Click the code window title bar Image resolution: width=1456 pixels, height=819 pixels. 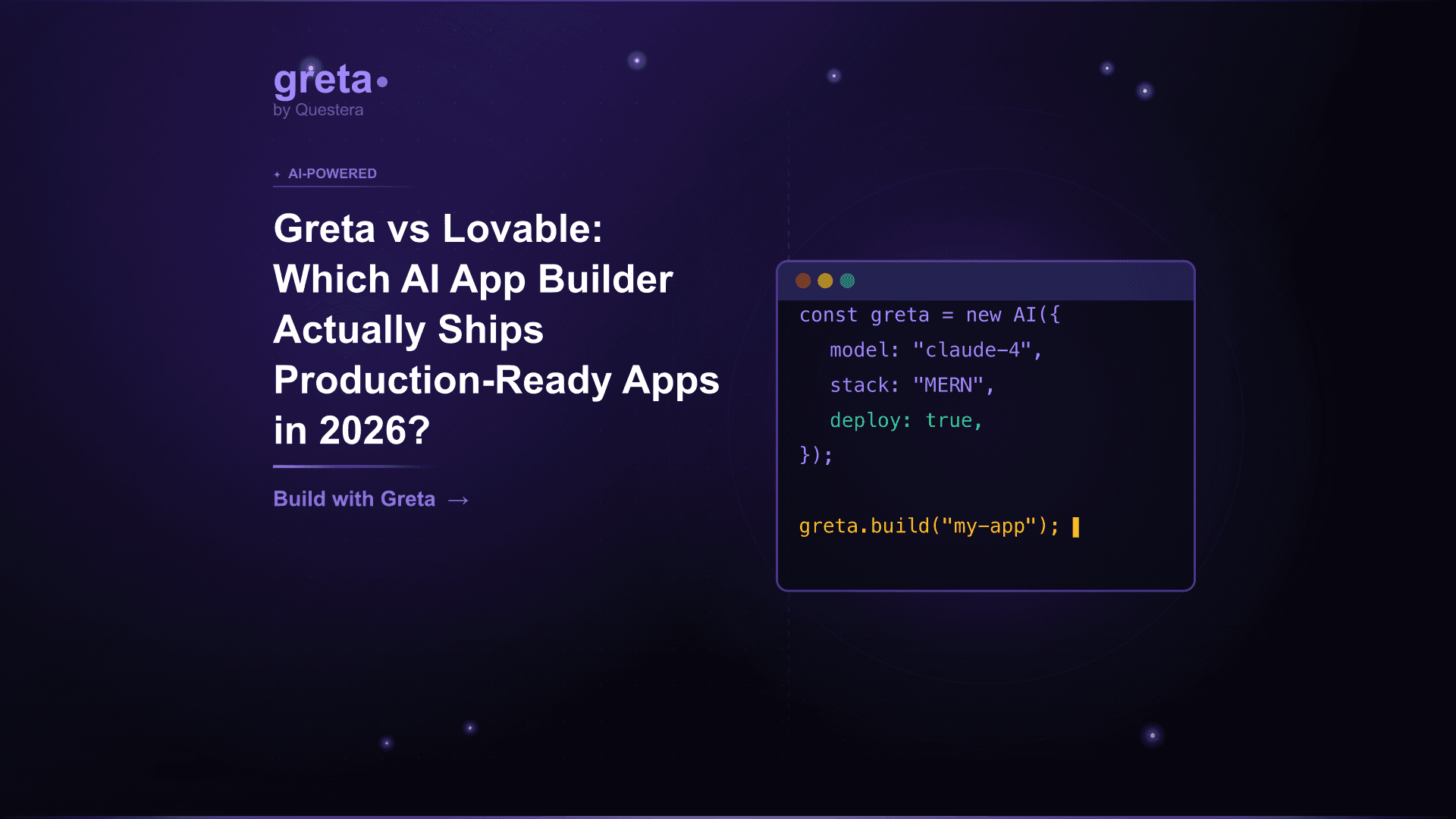tap(986, 281)
